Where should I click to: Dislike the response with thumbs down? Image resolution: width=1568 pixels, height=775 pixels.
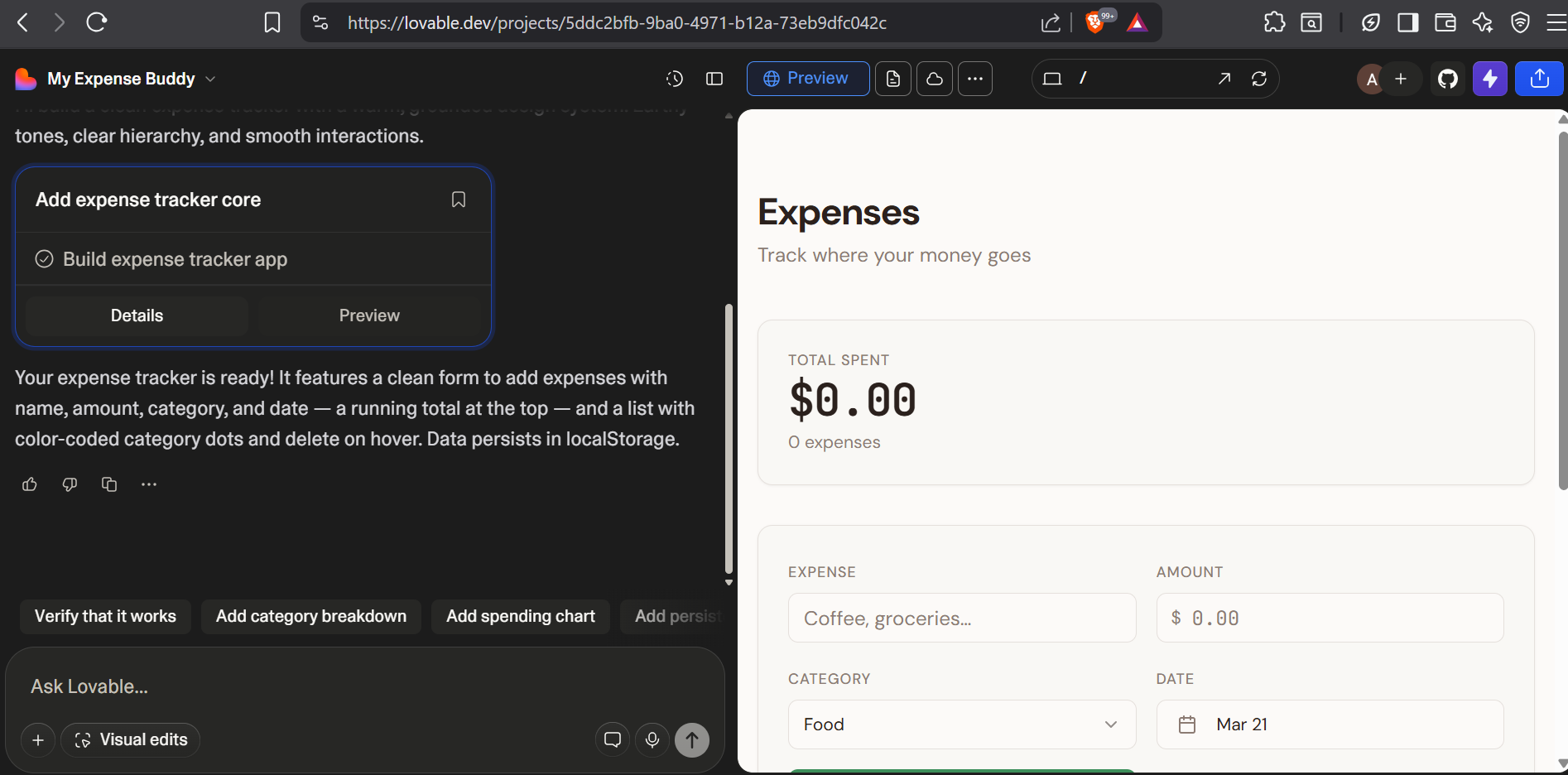(70, 484)
